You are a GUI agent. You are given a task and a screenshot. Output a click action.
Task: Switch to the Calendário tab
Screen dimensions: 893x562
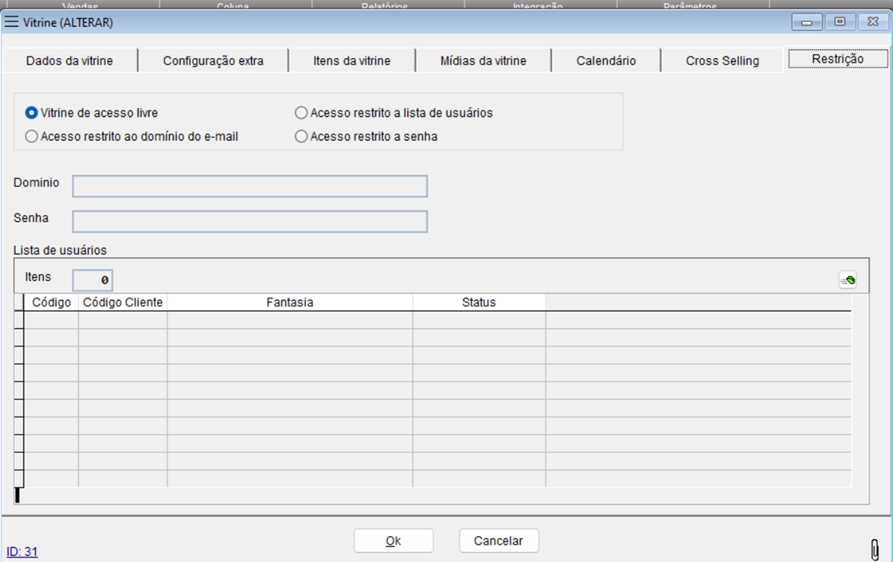[x=606, y=61]
